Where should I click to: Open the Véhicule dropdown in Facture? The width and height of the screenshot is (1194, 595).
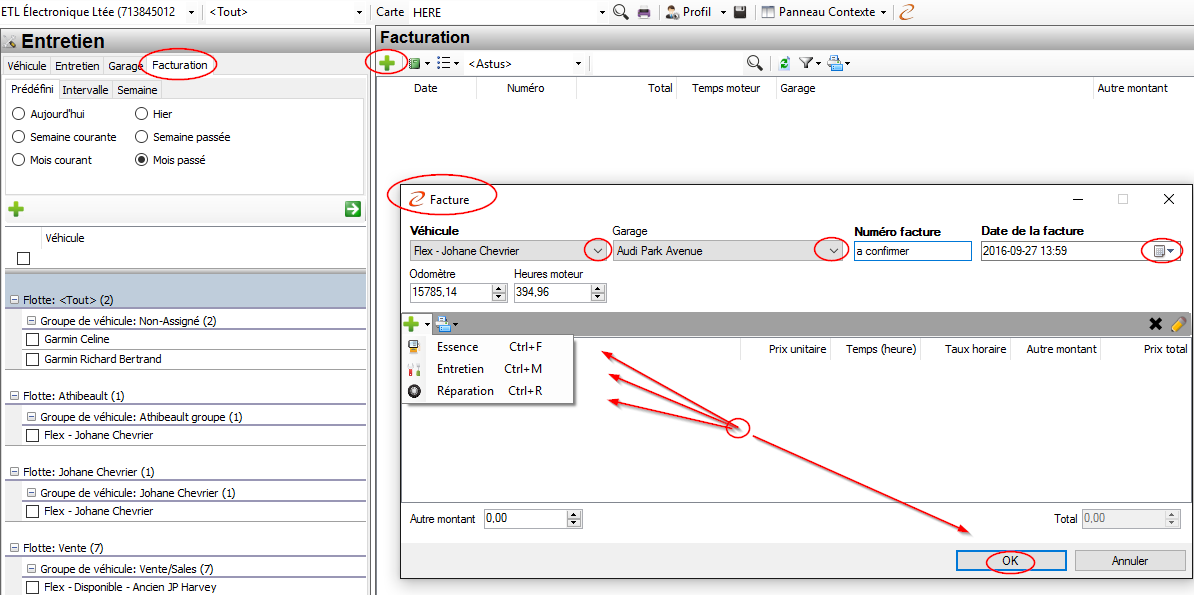[x=597, y=251]
